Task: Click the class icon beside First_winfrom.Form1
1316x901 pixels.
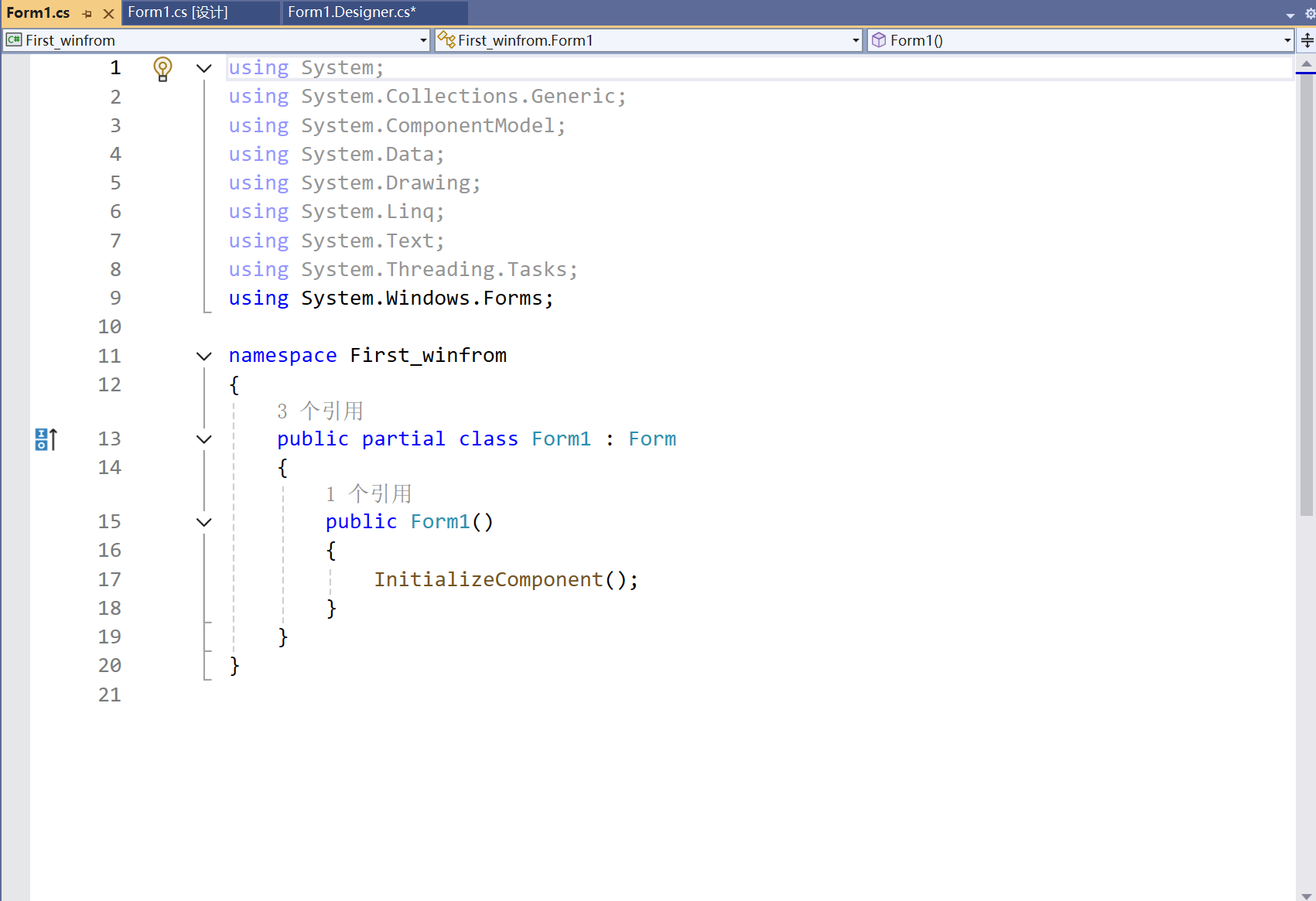Action: pyautogui.click(x=446, y=39)
